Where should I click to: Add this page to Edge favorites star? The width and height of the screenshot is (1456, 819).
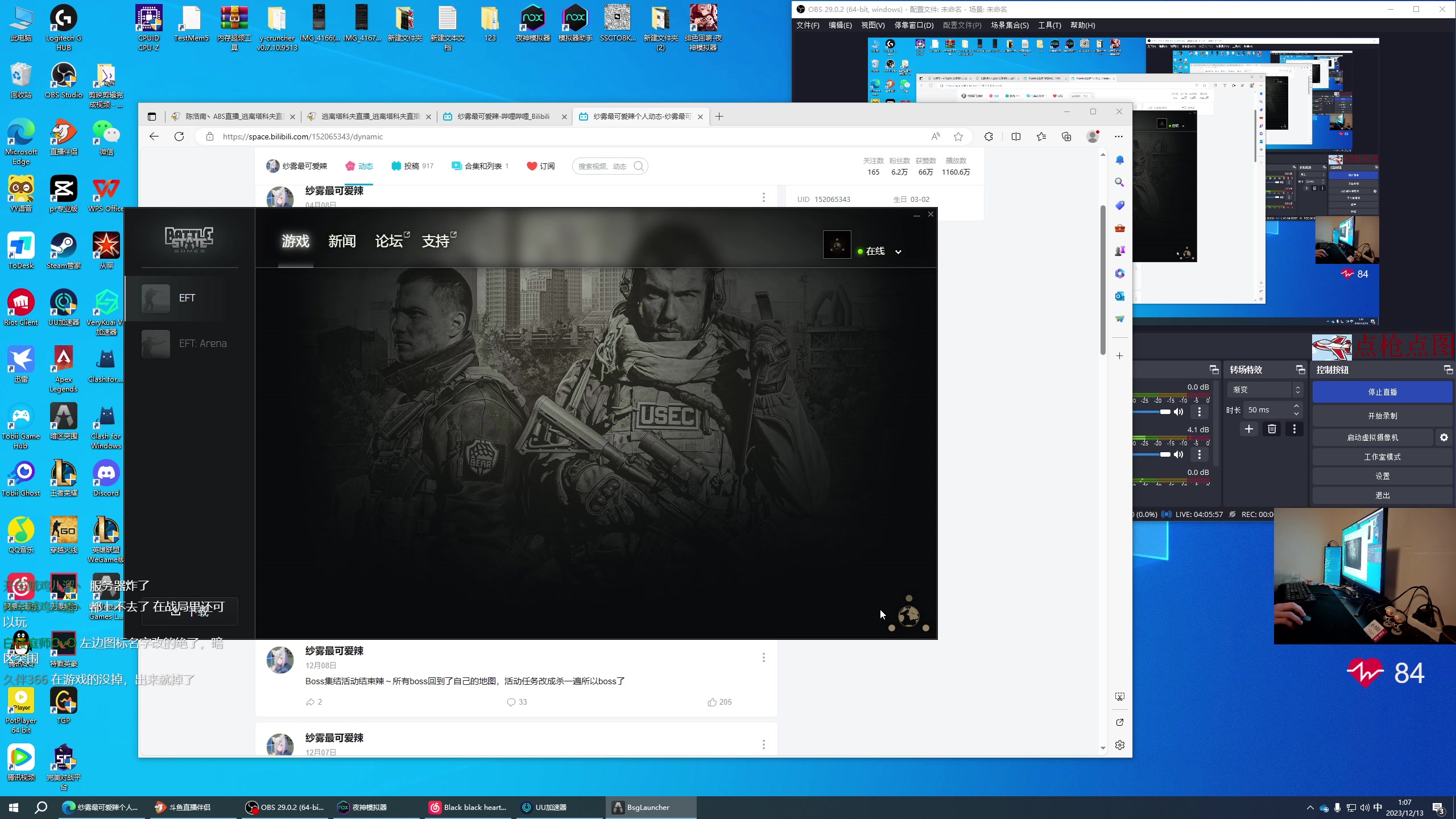958,136
